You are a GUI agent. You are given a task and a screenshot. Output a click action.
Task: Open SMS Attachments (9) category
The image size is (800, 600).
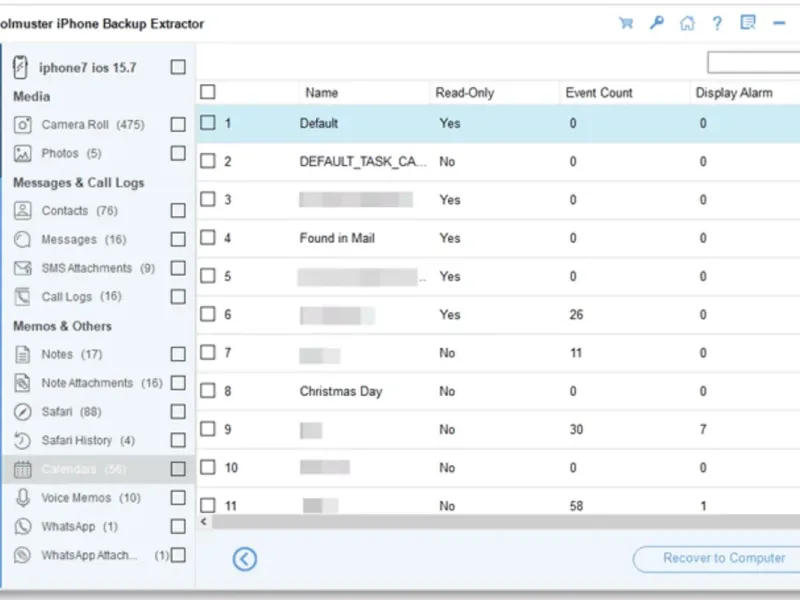tap(98, 268)
